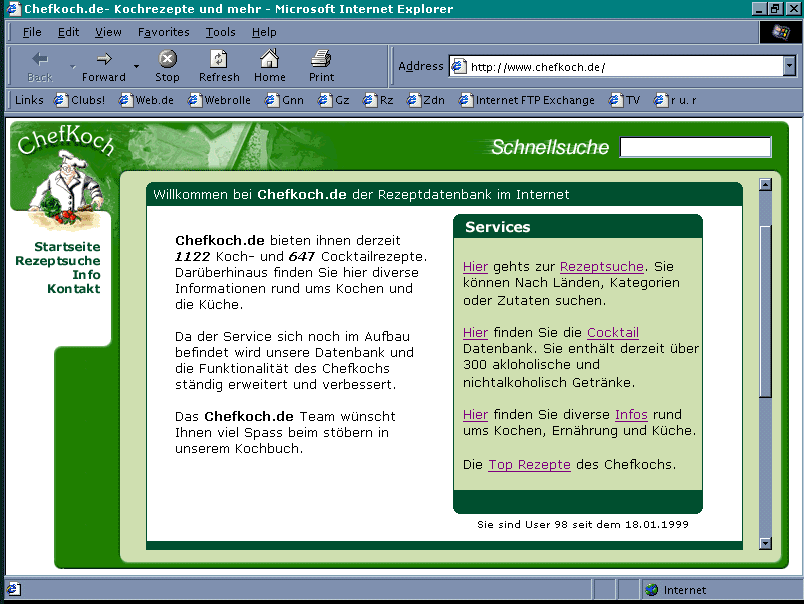The height and width of the screenshot is (604, 804).
Task: Click the Forward arrow toolbar icon
Action: point(104,60)
